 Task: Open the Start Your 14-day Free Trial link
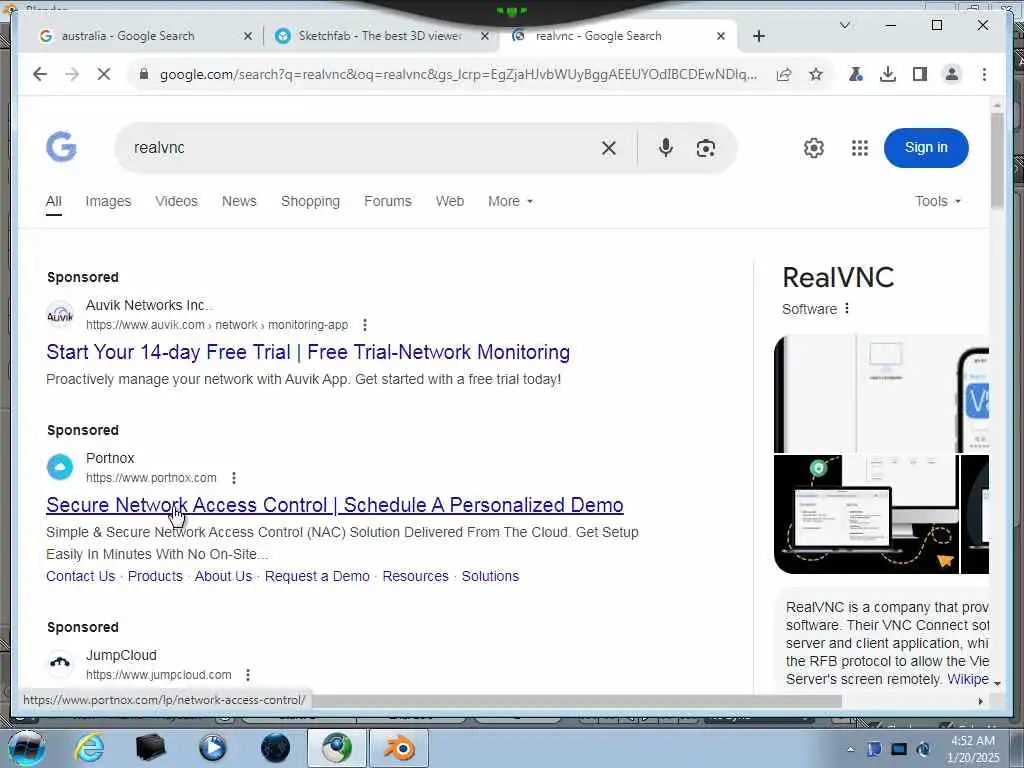click(x=308, y=352)
